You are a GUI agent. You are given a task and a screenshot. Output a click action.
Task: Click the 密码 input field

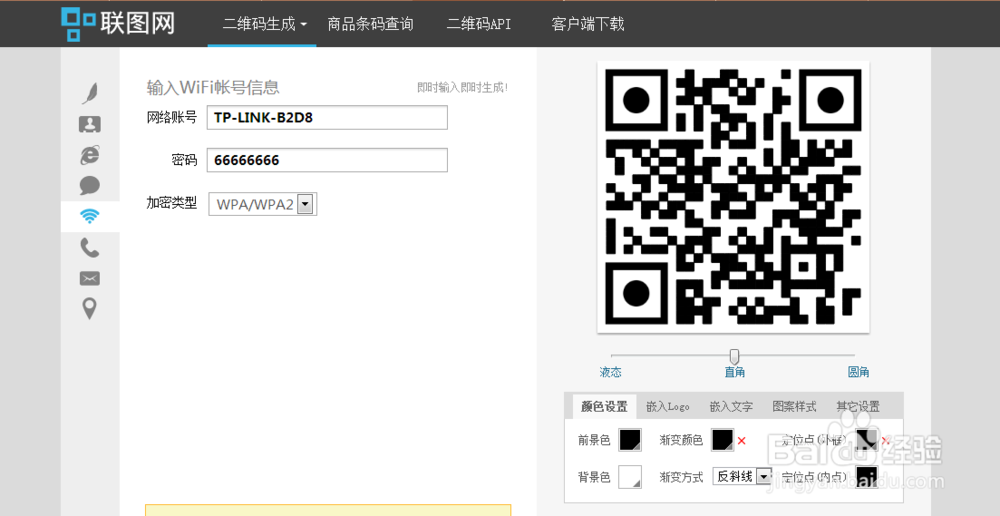(327, 160)
